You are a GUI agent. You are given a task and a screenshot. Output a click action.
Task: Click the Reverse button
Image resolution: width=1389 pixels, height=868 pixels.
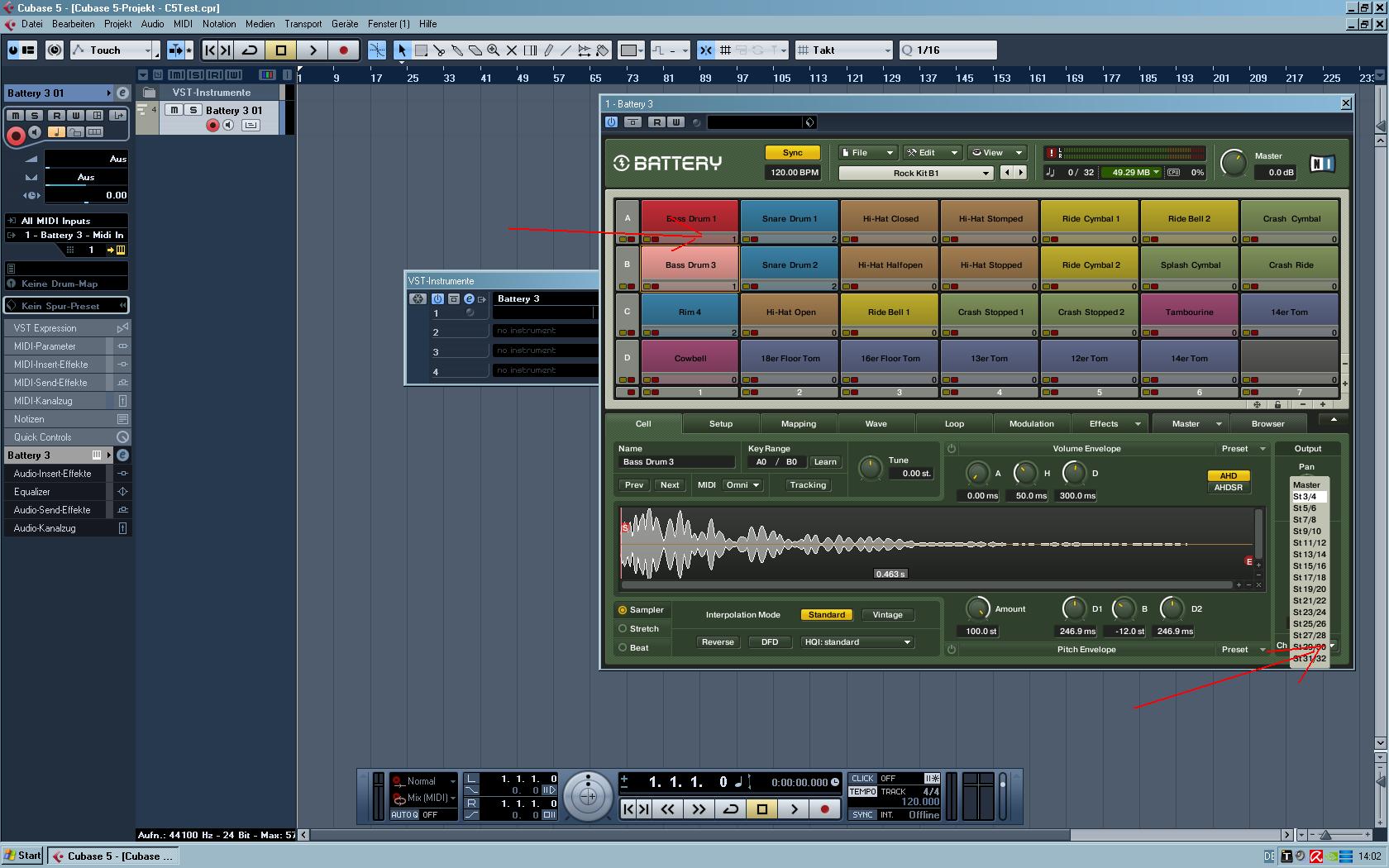(718, 642)
